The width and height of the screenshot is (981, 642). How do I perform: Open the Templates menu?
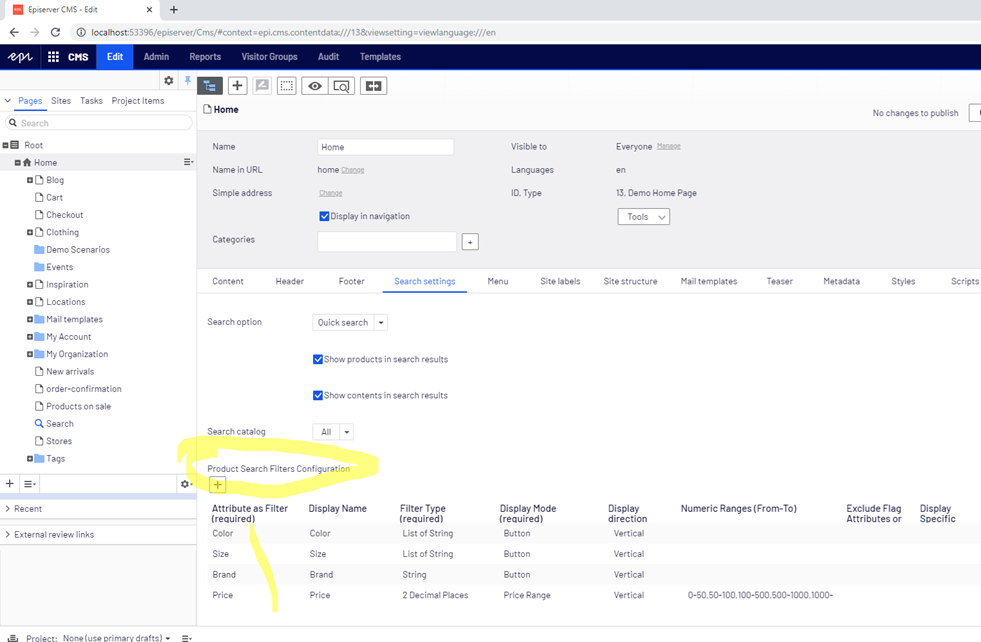pyautogui.click(x=380, y=57)
